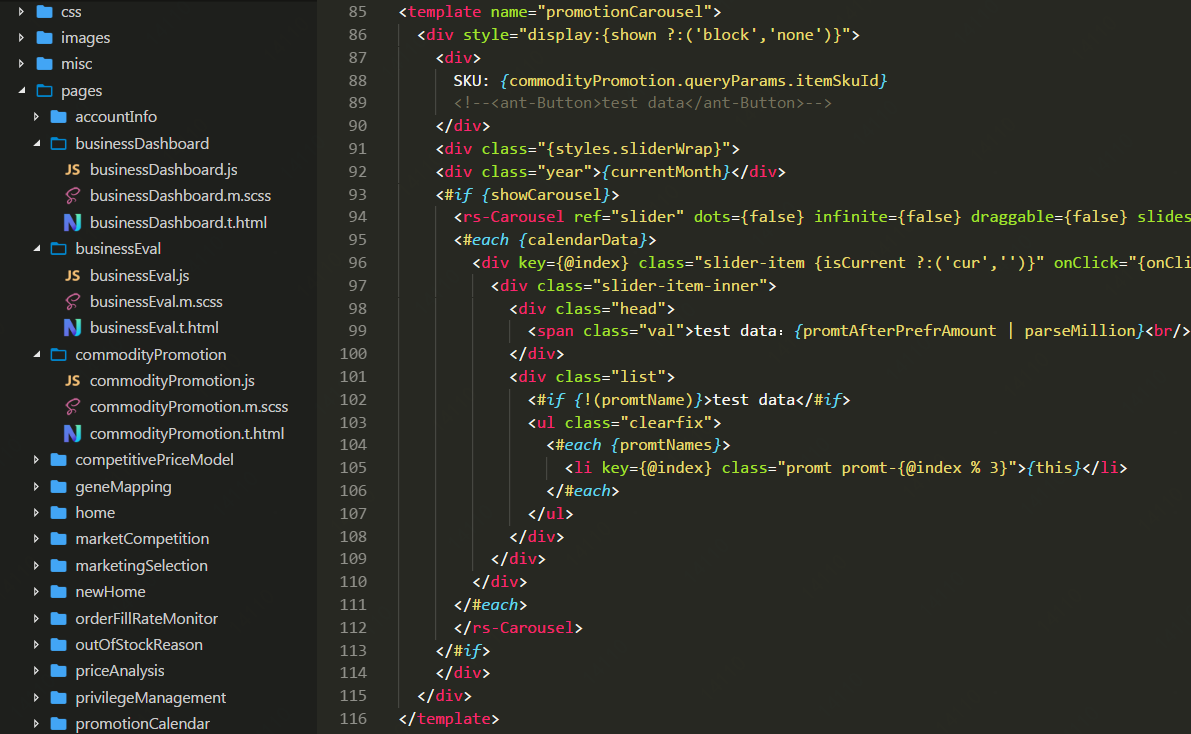Click the JS icon of businessDashboard.js
This screenshot has width=1191, height=734.
[x=72, y=169]
